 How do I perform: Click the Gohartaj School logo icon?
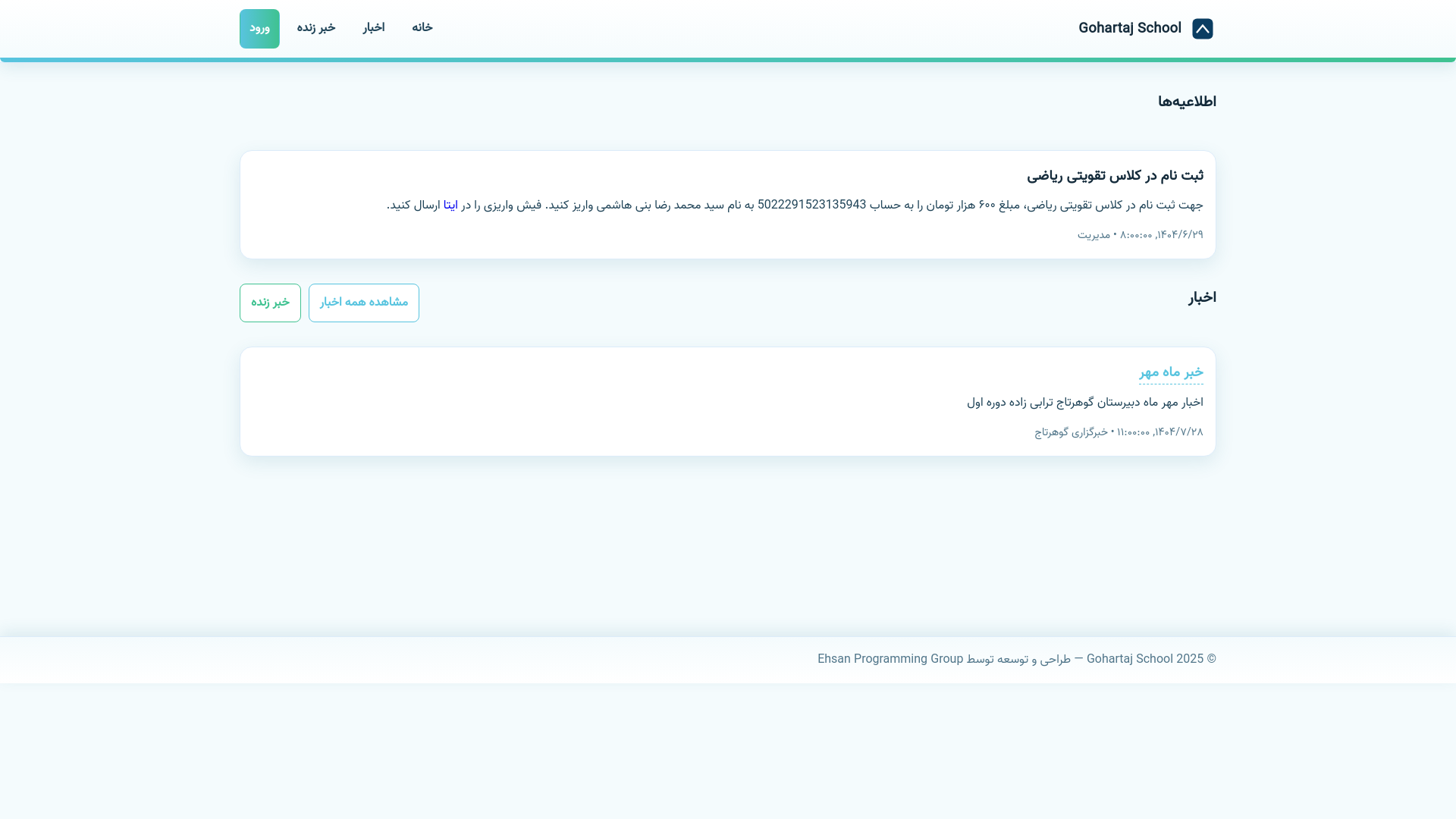(x=1202, y=29)
